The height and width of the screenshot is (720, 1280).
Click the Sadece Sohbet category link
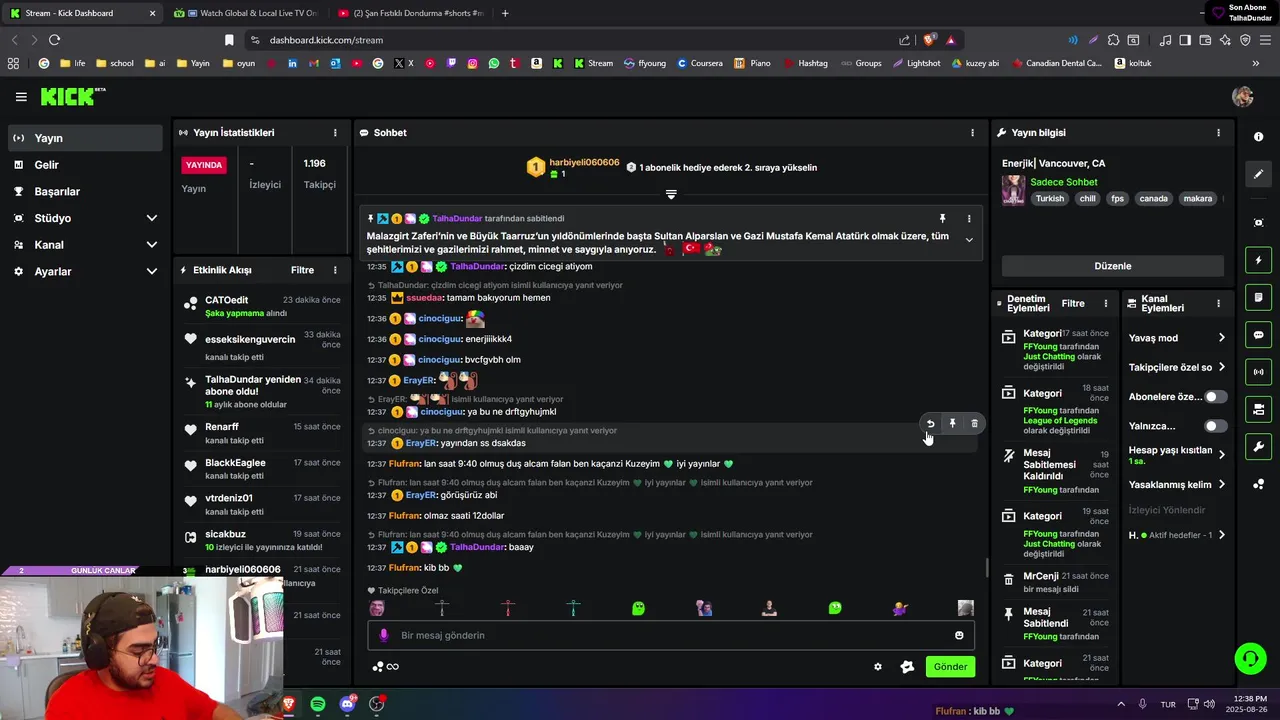pyautogui.click(x=1064, y=182)
